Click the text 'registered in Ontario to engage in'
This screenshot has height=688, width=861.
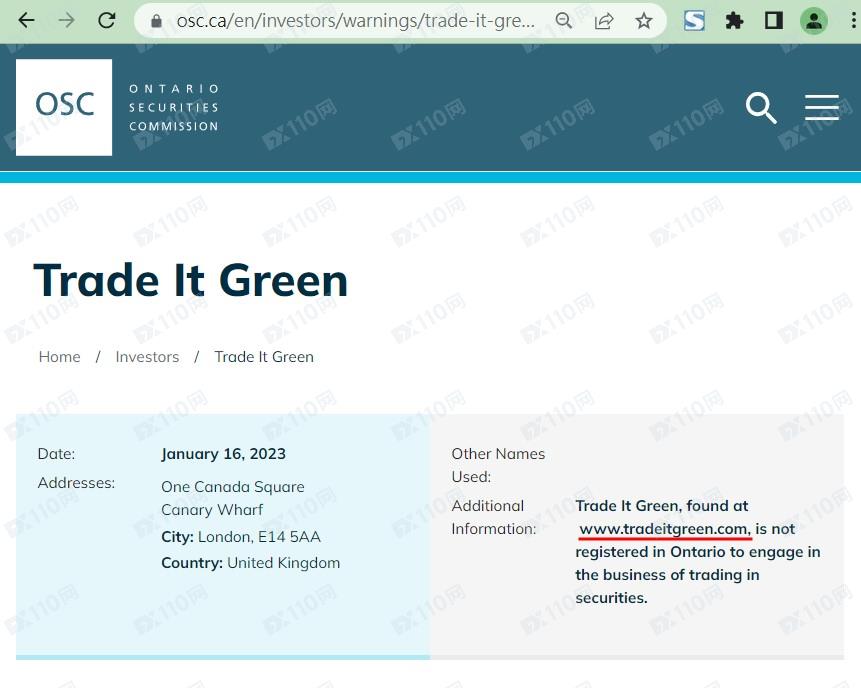point(698,552)
